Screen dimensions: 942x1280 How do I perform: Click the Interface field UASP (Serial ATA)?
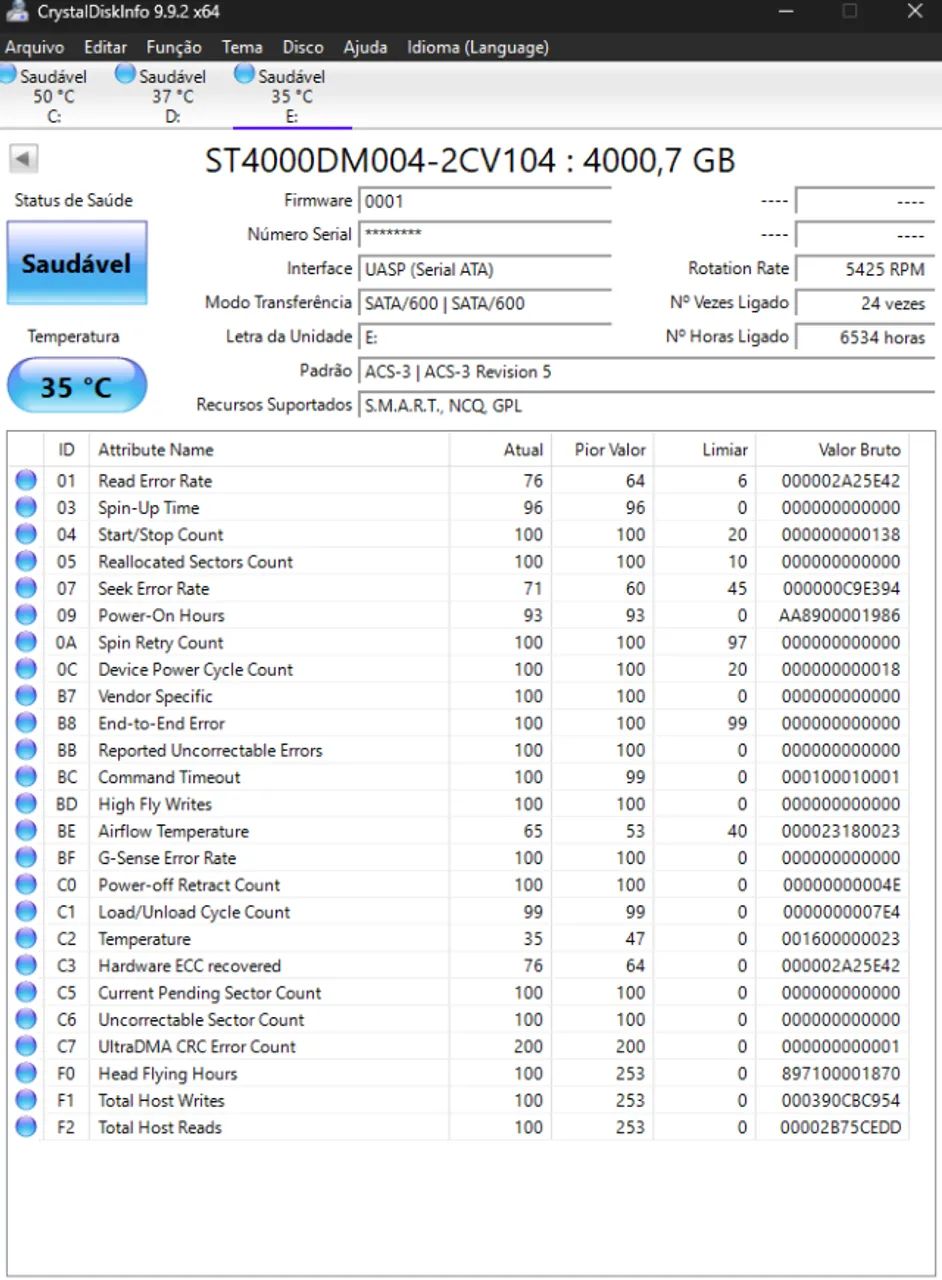(x=484, y=269)
